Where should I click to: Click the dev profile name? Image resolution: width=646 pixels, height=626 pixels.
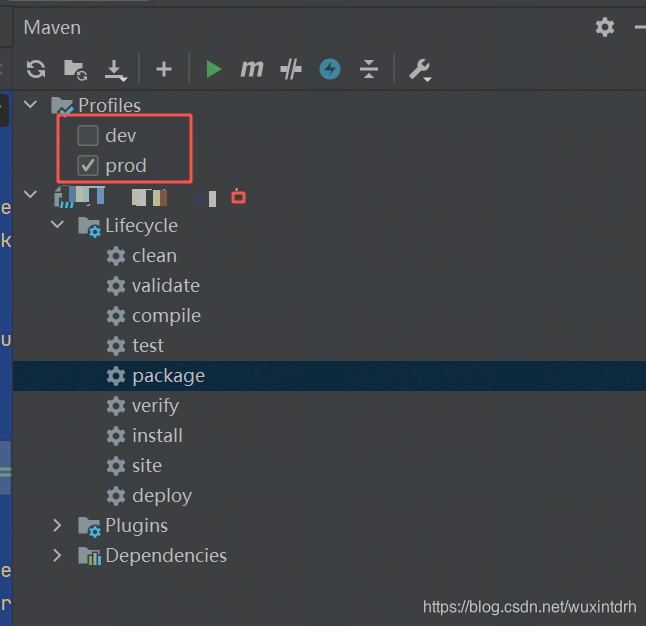121,136
